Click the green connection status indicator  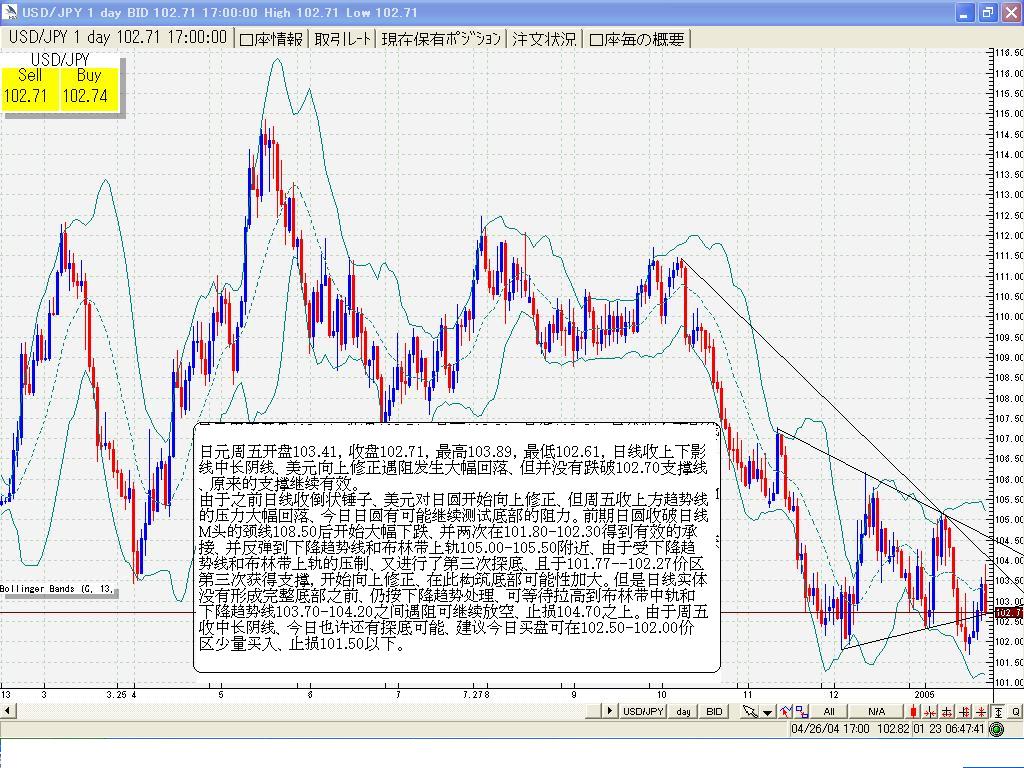997,729
